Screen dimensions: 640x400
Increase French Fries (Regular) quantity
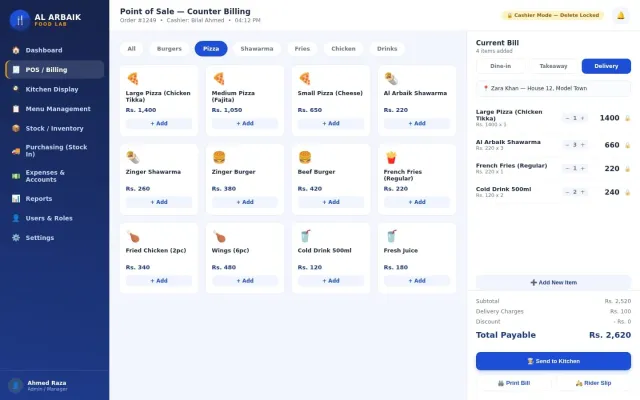[x=582, y=169]
